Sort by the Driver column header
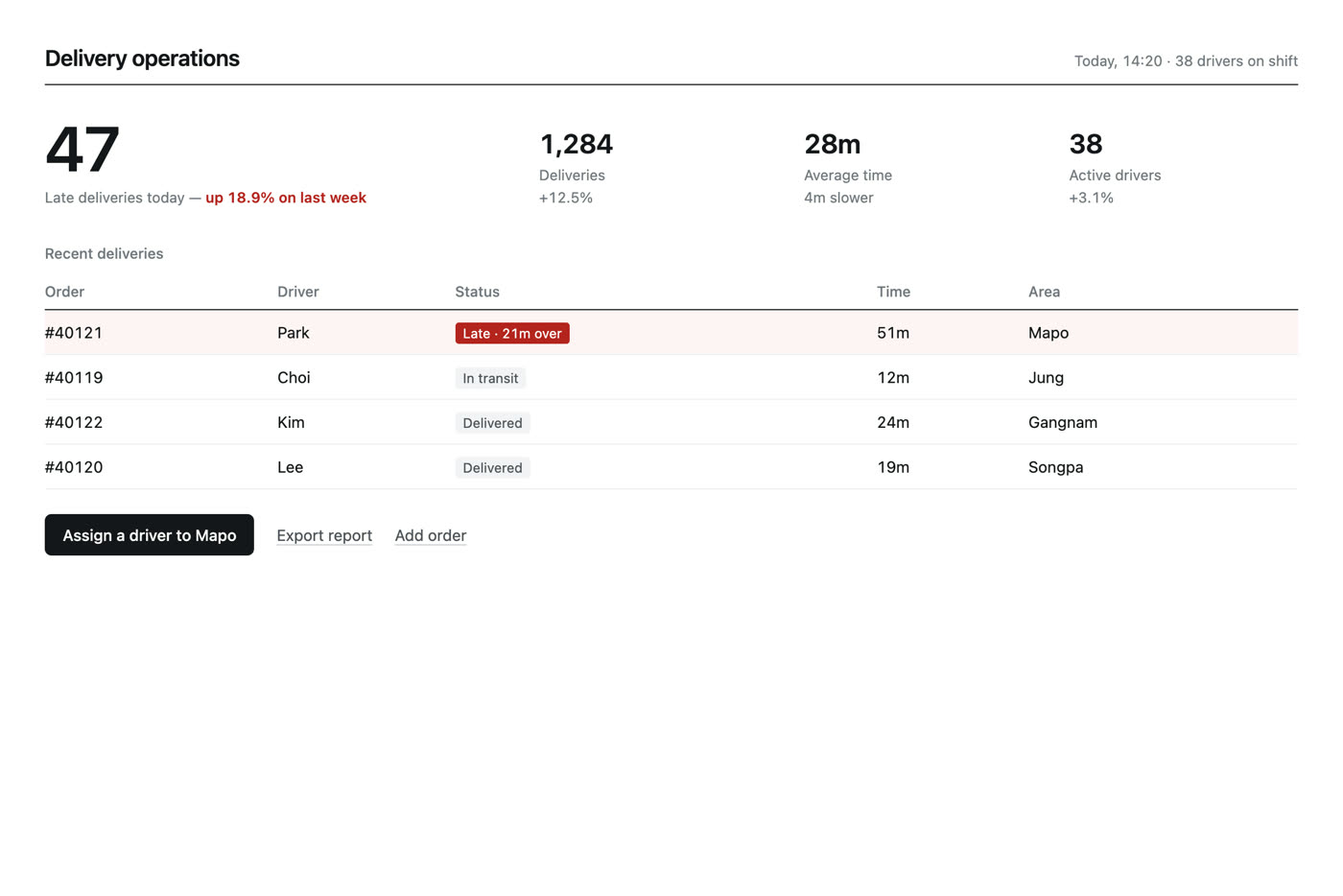The height and width of the screenshot is (896, 1343). (x=298, y=292)
